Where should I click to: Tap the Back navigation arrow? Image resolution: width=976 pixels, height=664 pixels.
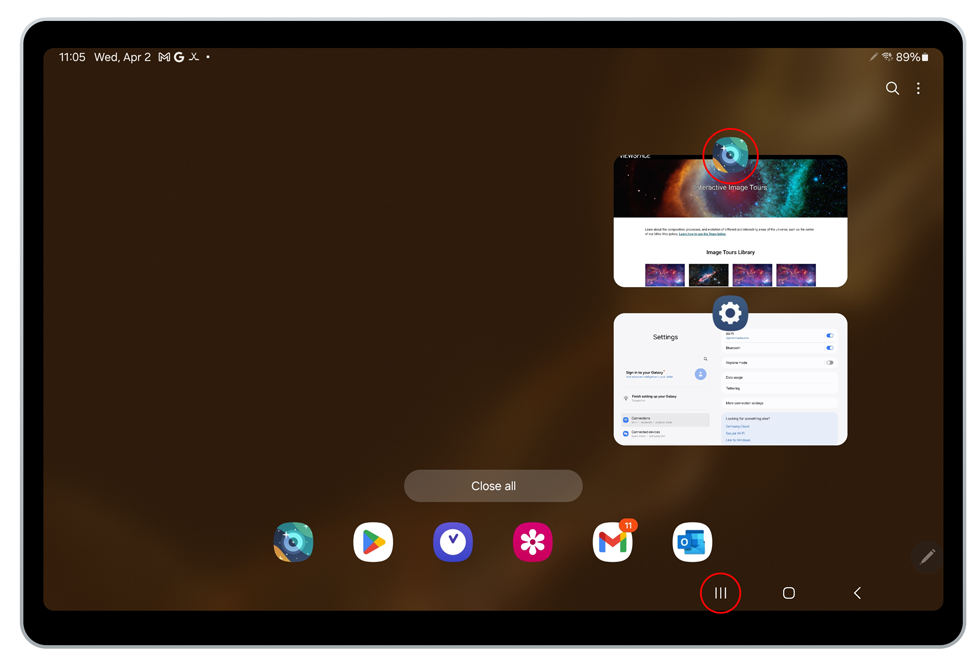pyautogui.click(x=857, y=593)
